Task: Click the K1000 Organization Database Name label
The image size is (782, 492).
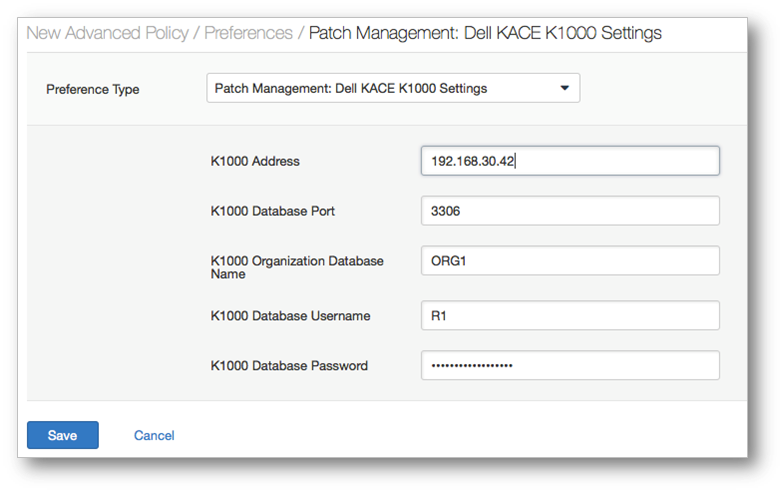Action: click(x=297, y=267)
